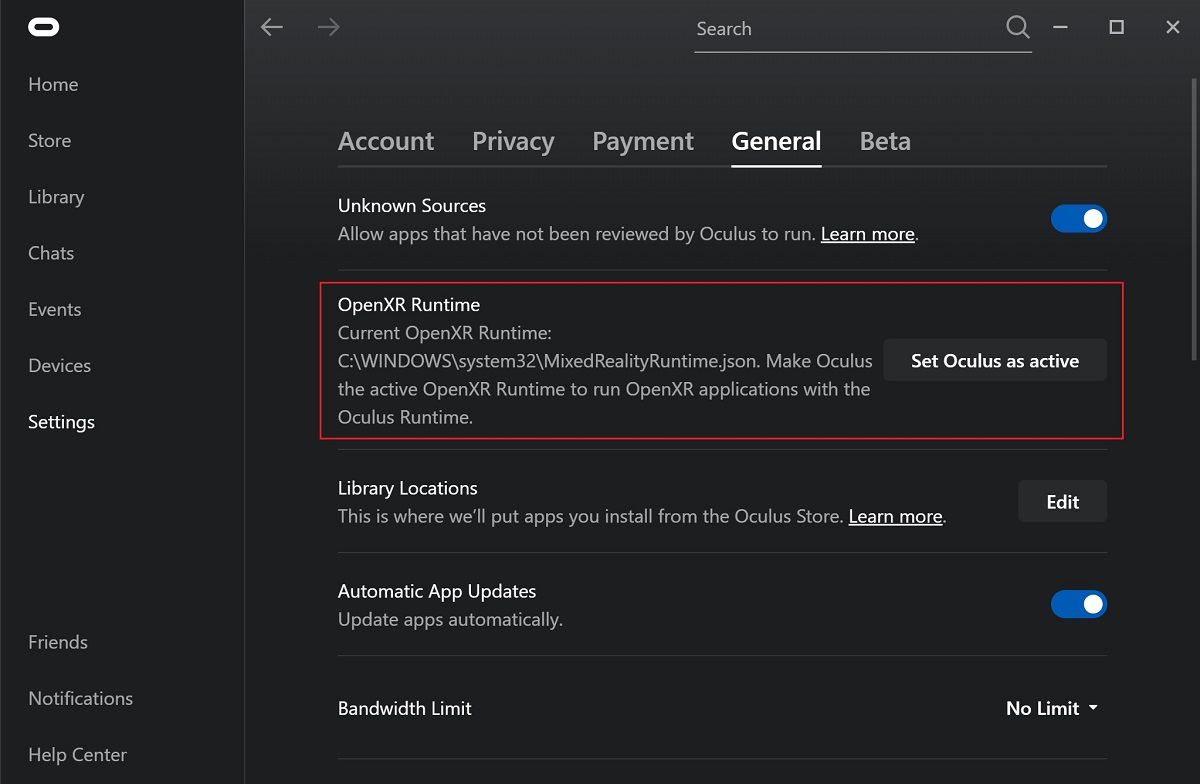The height and width of the screenshot is (784, 1200).
Task: Click the Oculus logo icon
Action: 44,28
